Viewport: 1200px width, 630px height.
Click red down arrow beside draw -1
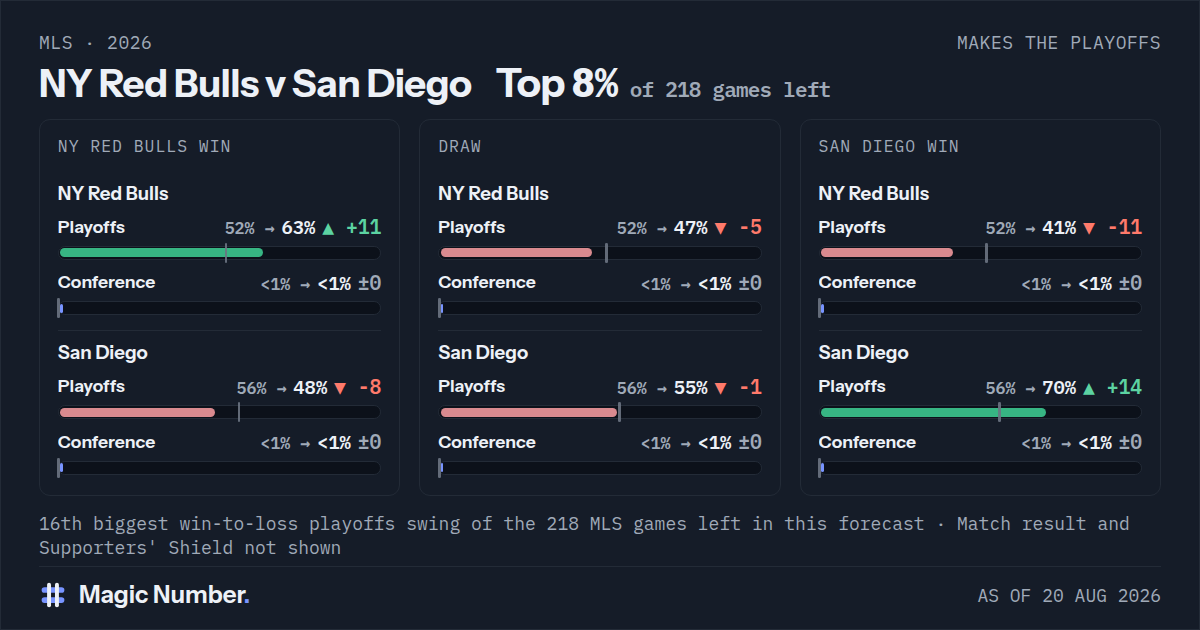pos(720,387)
